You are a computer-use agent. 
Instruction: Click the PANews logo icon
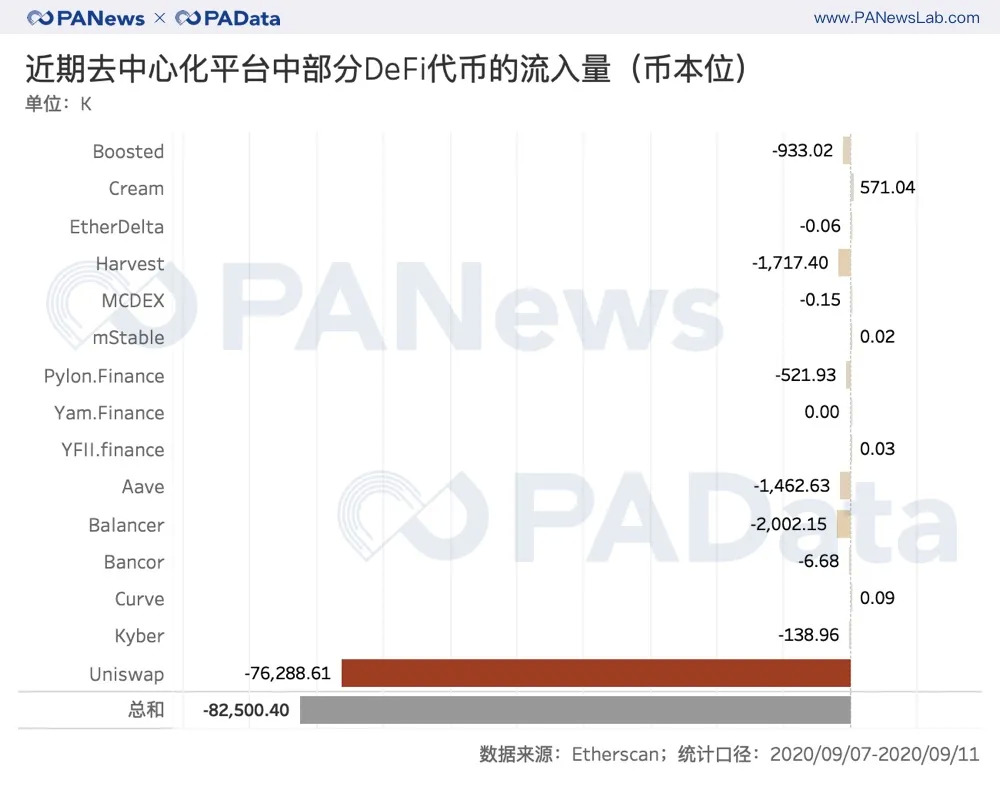tap(40, 18)
